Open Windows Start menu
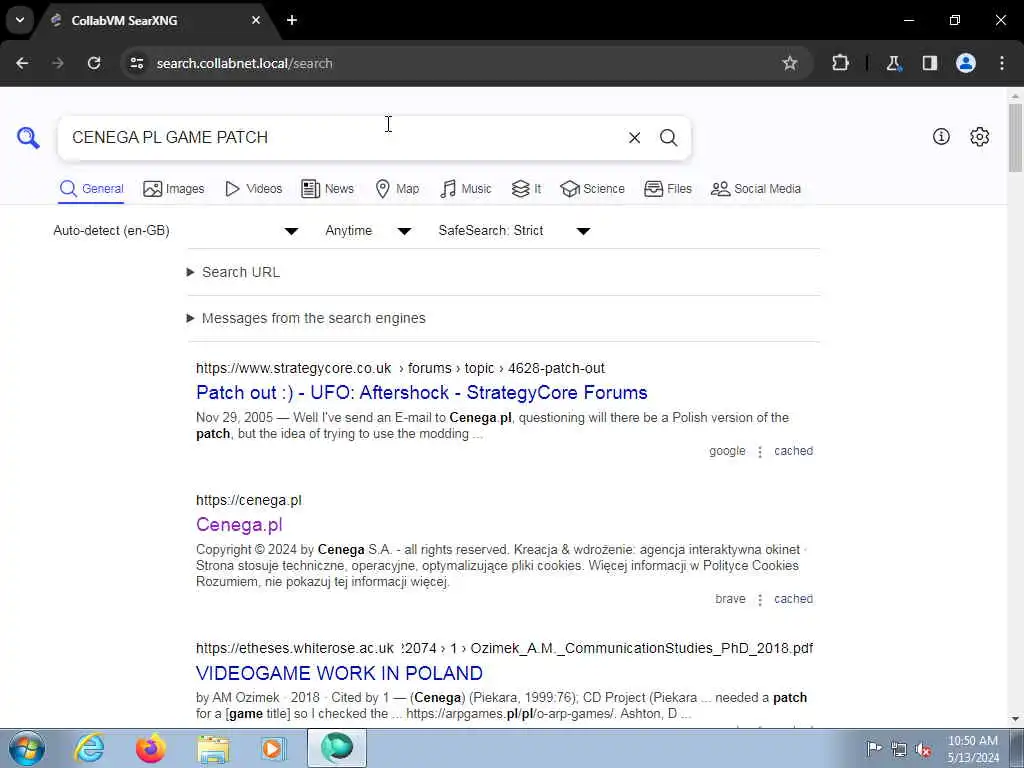Screen dimensions: 1024x768 [x=27, y=748]
